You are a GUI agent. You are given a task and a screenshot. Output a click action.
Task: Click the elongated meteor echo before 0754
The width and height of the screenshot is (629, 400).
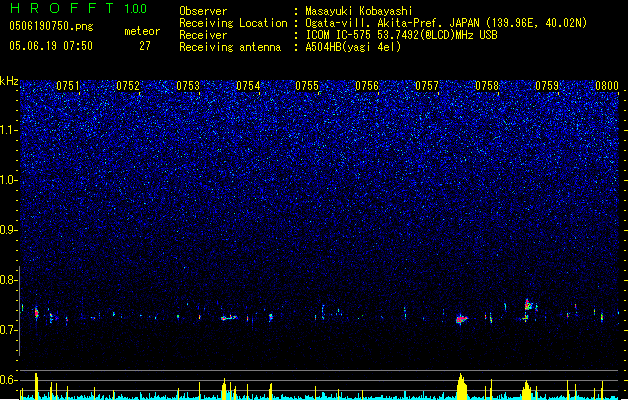pyautogui.click(x=229, y=318)
